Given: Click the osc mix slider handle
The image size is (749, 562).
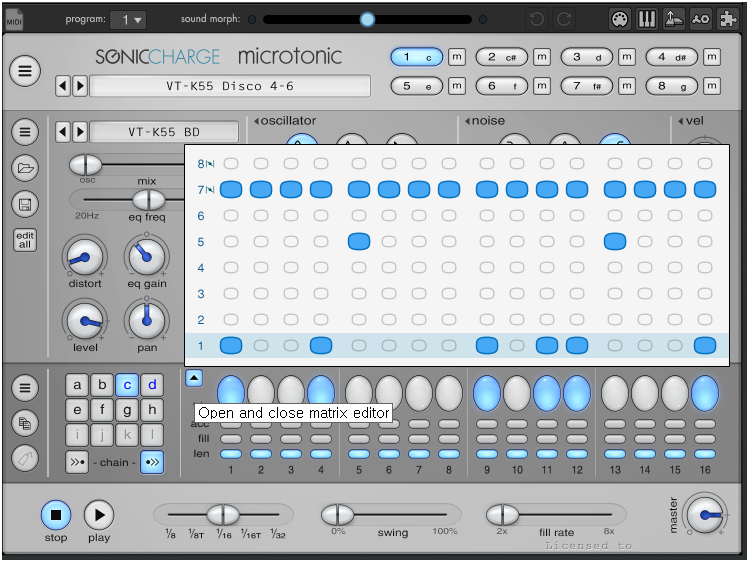Looking at the screenshot, I should (x=86, y=165).
